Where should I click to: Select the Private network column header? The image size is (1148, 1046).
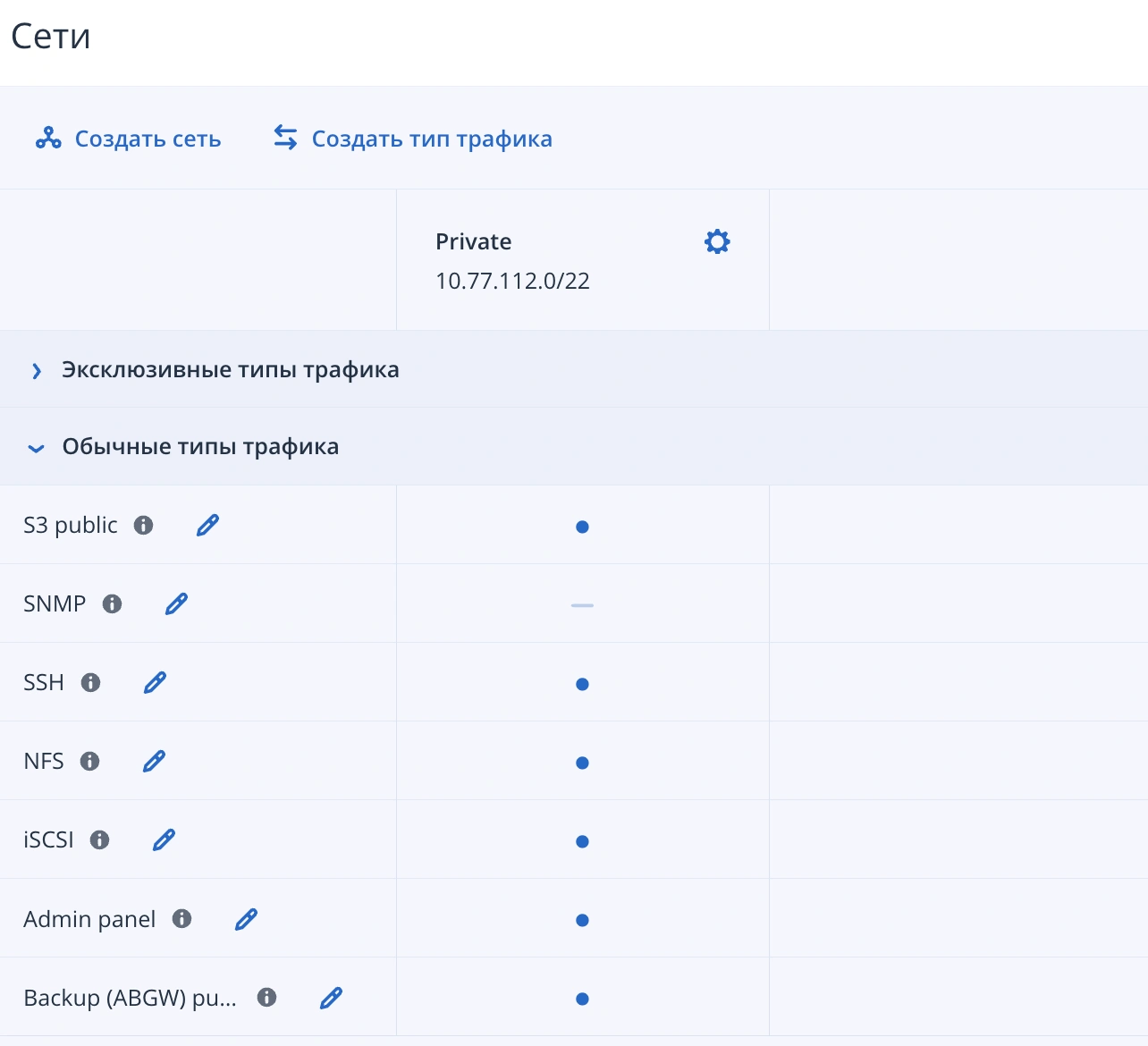point(474,241)
